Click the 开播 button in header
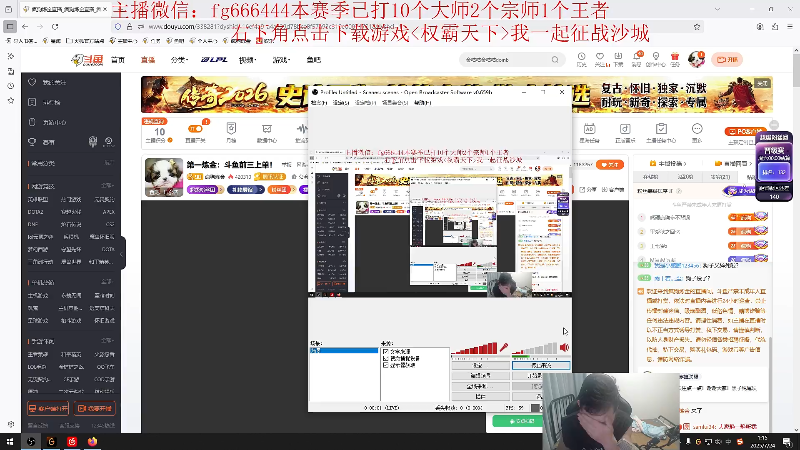Viewport: 800px width, 450px height. [x=727, y=60]
